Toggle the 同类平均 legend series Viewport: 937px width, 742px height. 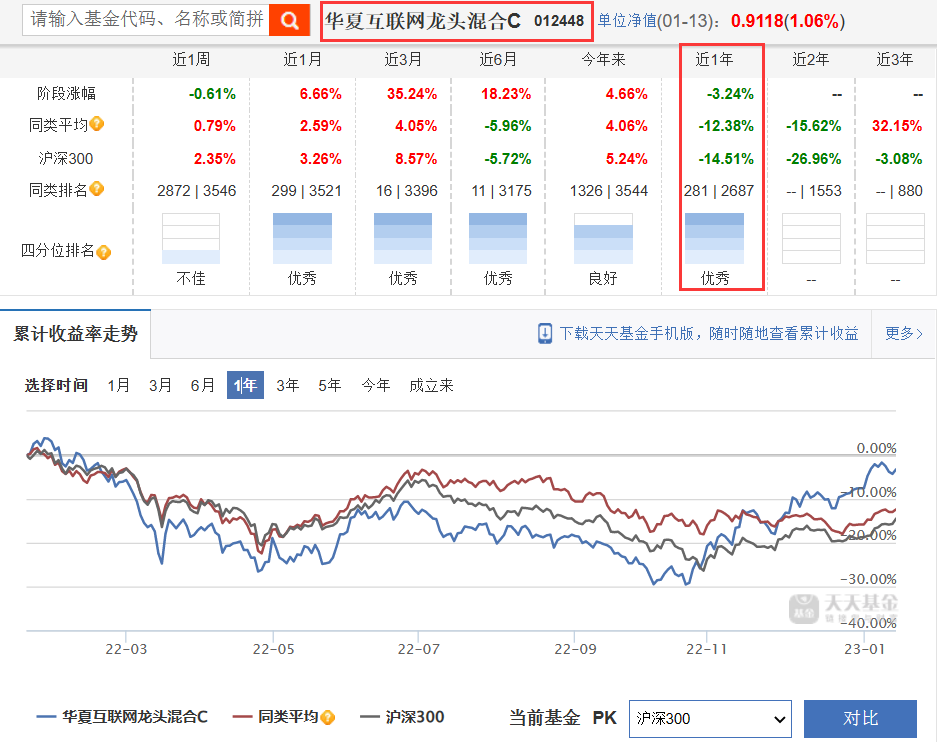point(276,717)
